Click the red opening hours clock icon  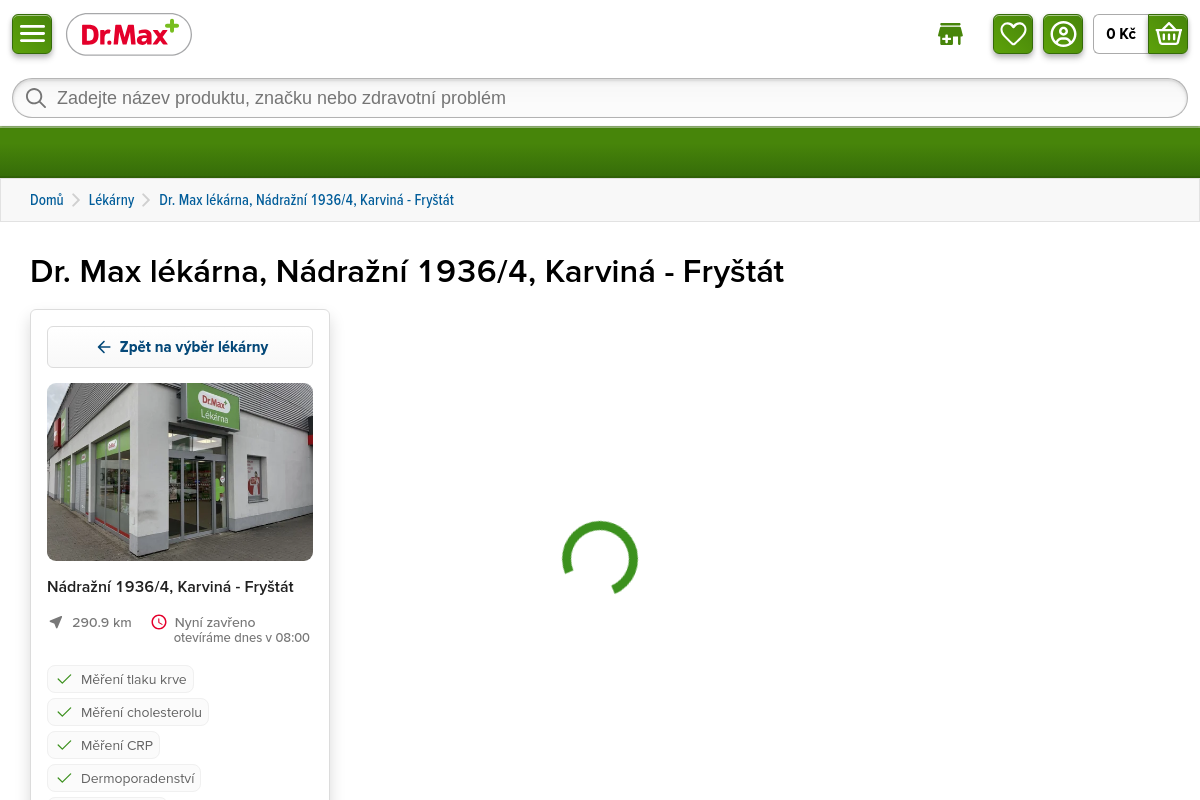pos(159,622)
